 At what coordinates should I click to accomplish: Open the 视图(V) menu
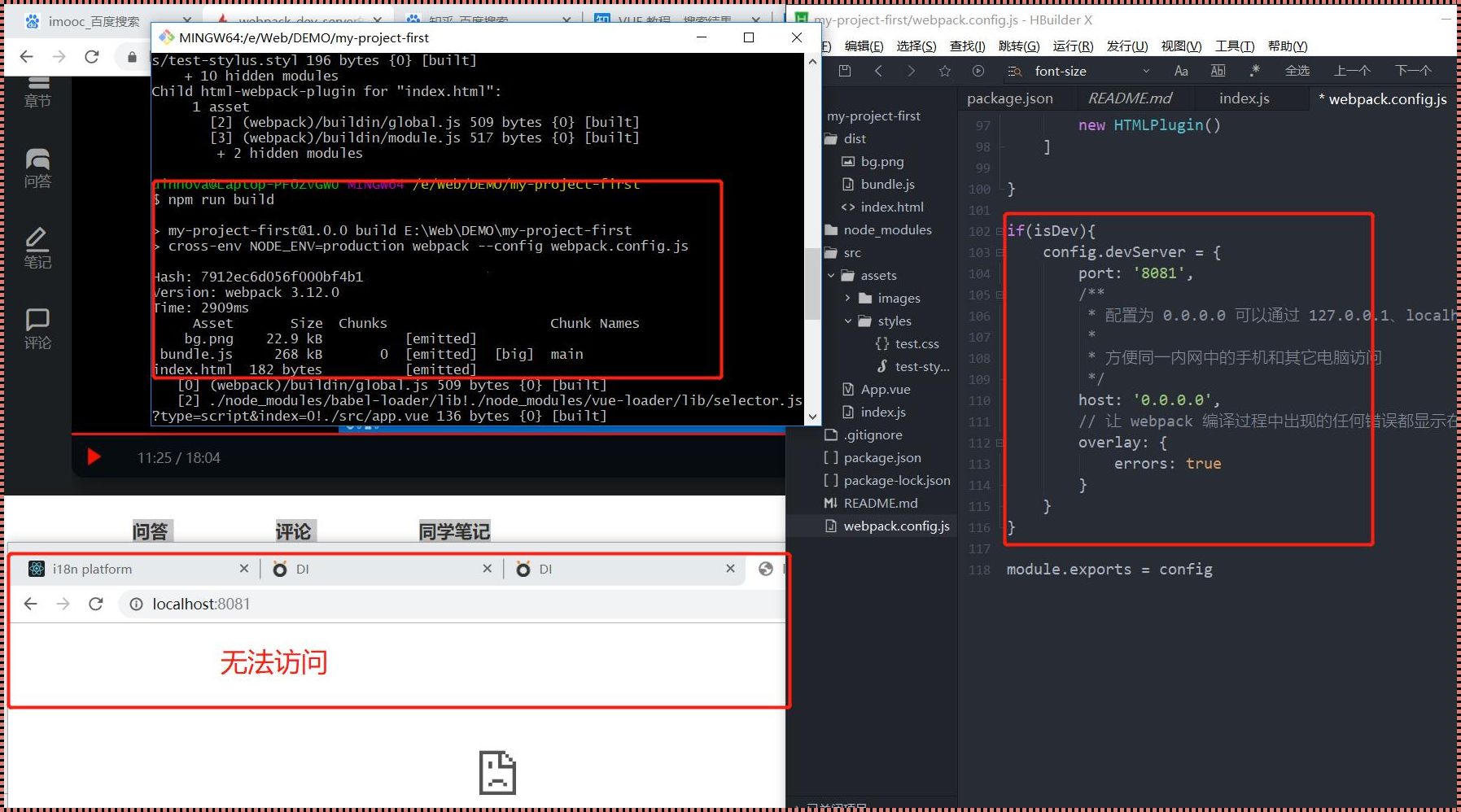click(1181, 46)
